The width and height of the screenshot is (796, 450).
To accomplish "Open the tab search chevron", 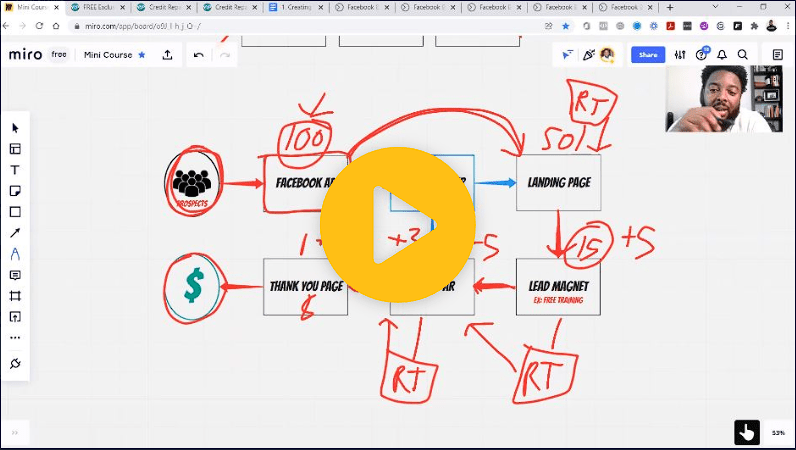I will (715, 7).
